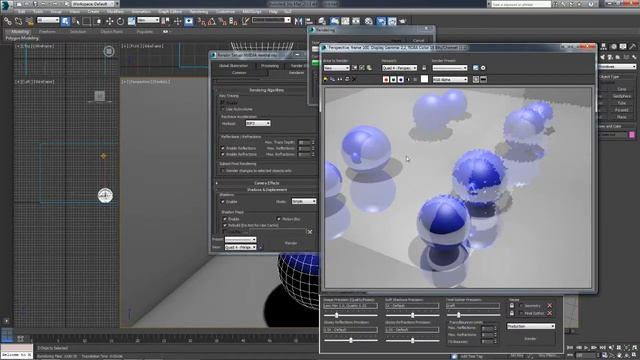Check Render changes to selected objects only
The width and height of the screenshot is (640, 360).
tap(223, 171)
